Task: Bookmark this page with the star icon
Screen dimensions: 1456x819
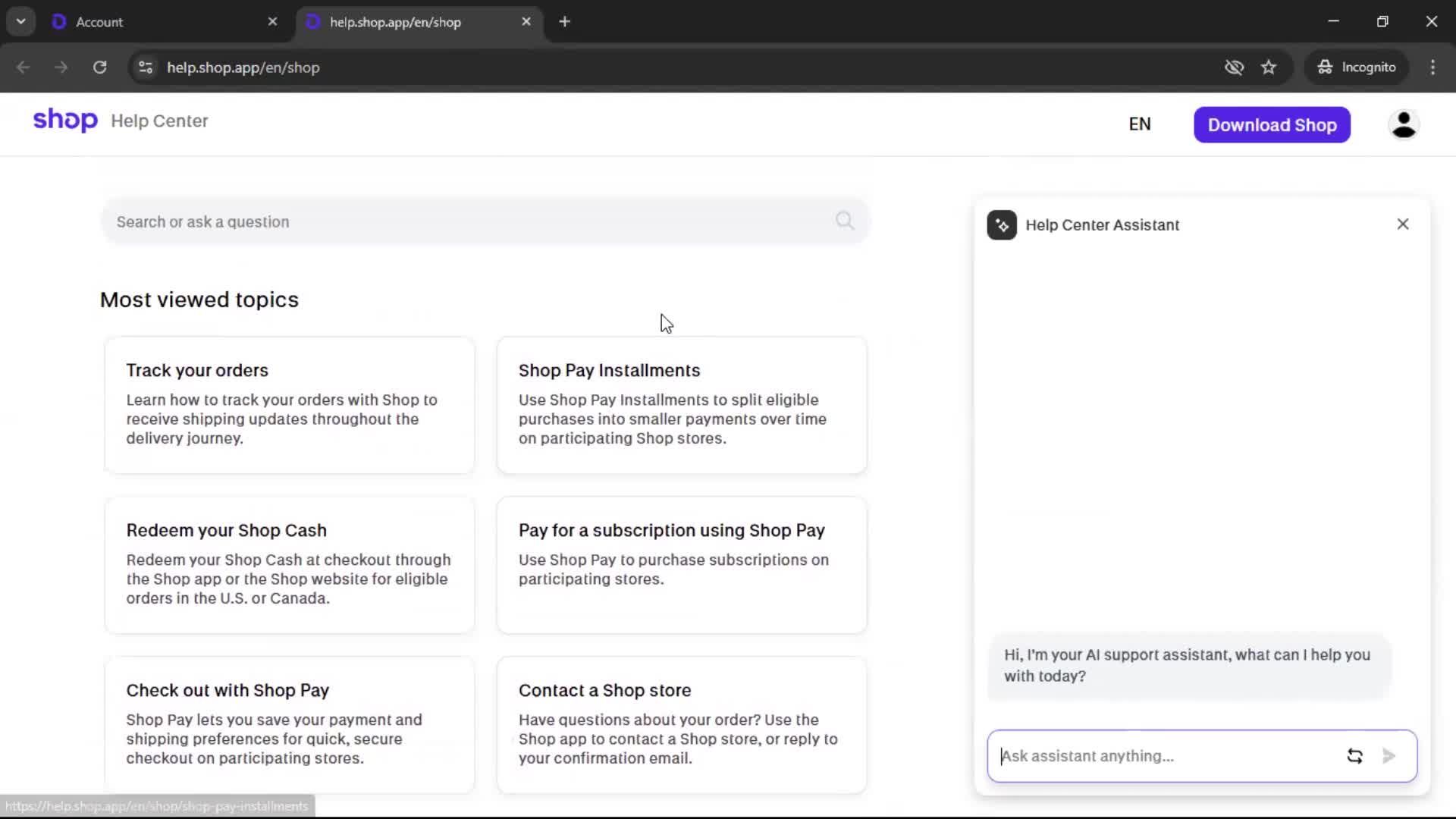Action: (x=1269, y=67)
